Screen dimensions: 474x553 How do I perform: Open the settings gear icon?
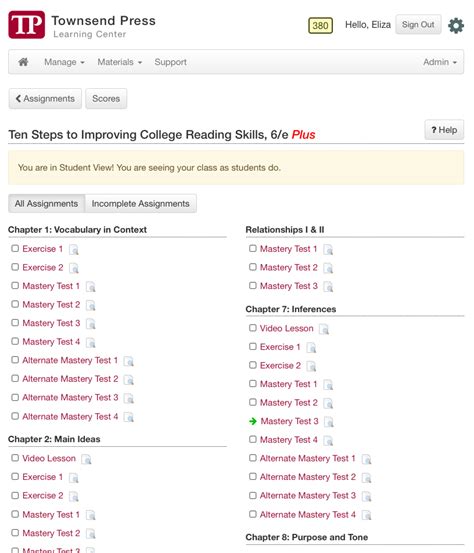click(456, 25)
